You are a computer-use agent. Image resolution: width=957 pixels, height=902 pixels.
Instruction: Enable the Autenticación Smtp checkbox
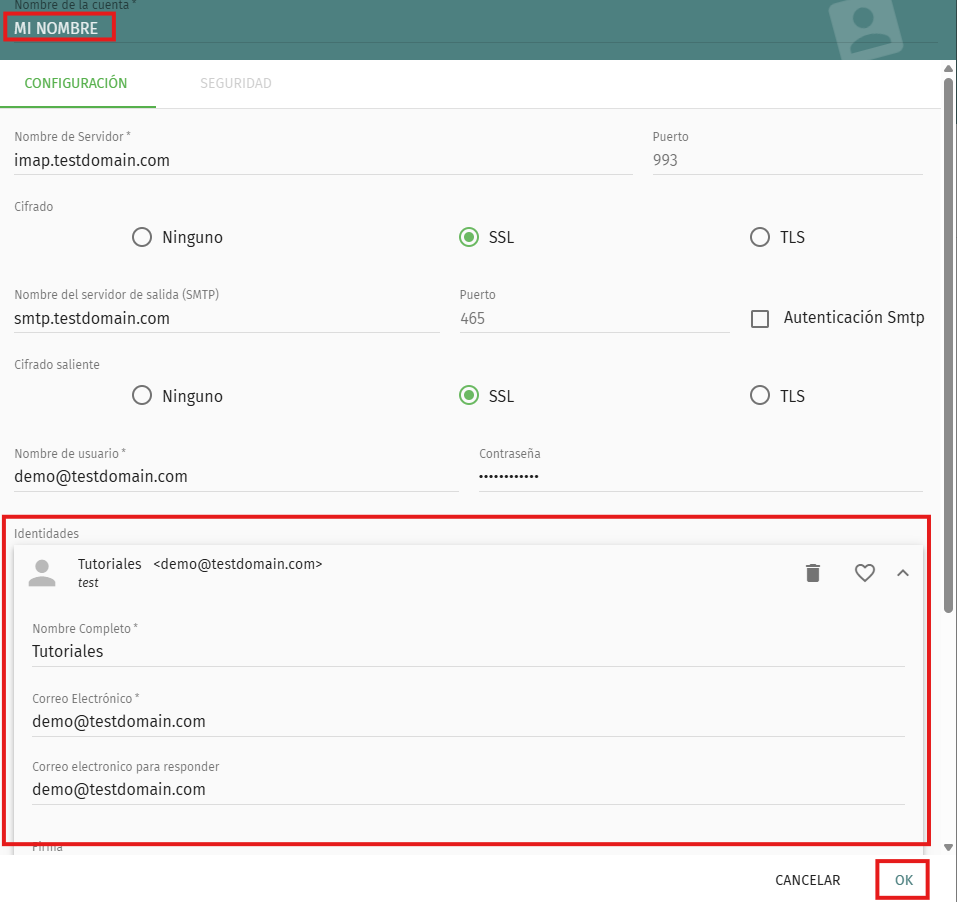pyautogui.click(x=760, y=319)
